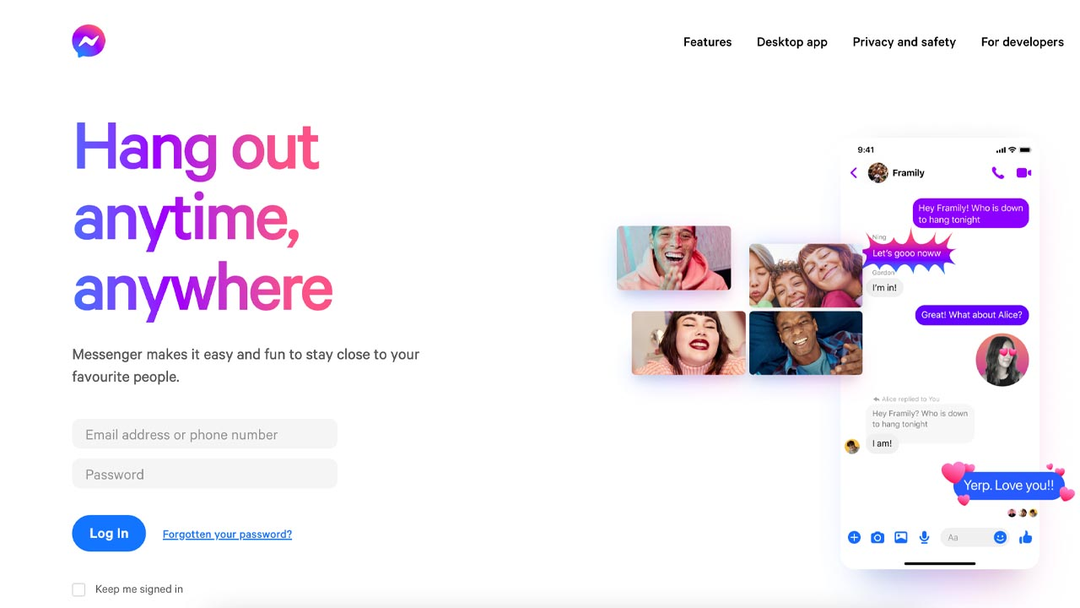Open Privacy and safety page
Image resolution: width=1080 pixels, height=608 pixels.
904,42
